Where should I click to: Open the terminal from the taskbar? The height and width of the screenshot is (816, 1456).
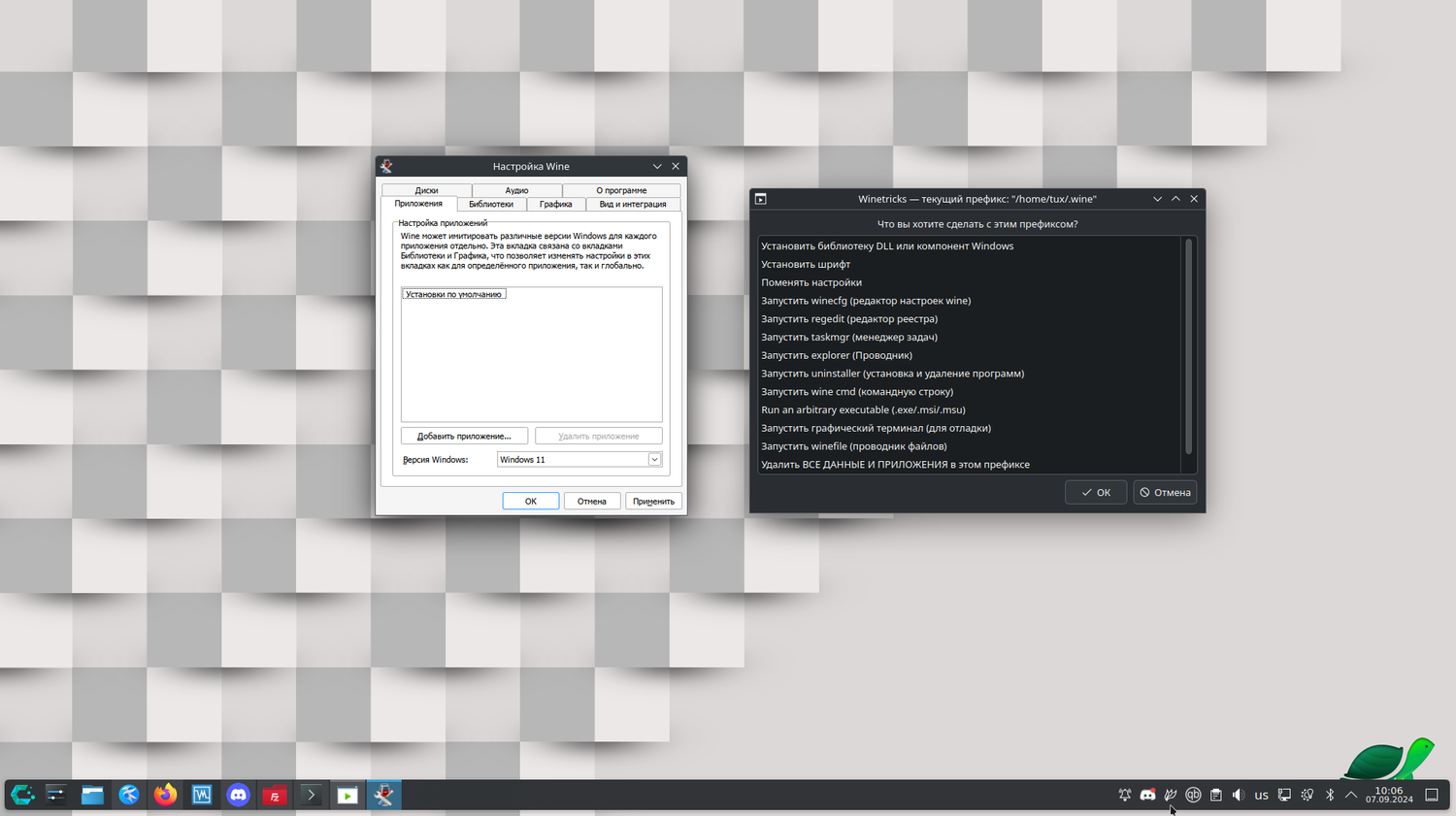pyautogui.click(x=311, y=795)
